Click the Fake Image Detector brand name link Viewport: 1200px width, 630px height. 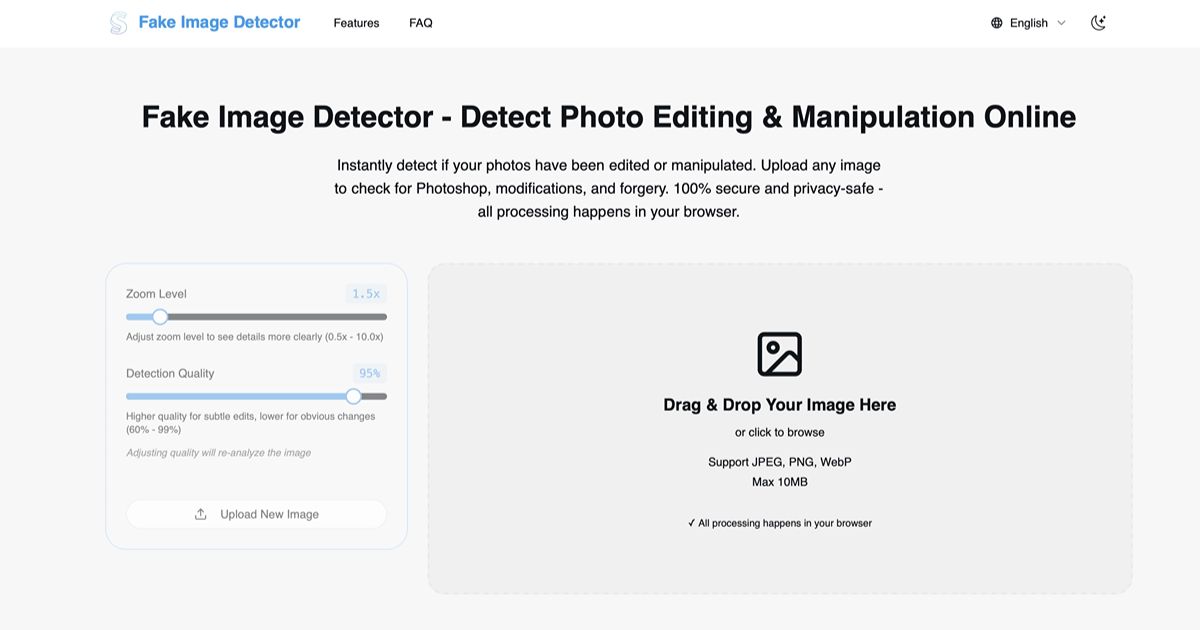click(217, 21)
